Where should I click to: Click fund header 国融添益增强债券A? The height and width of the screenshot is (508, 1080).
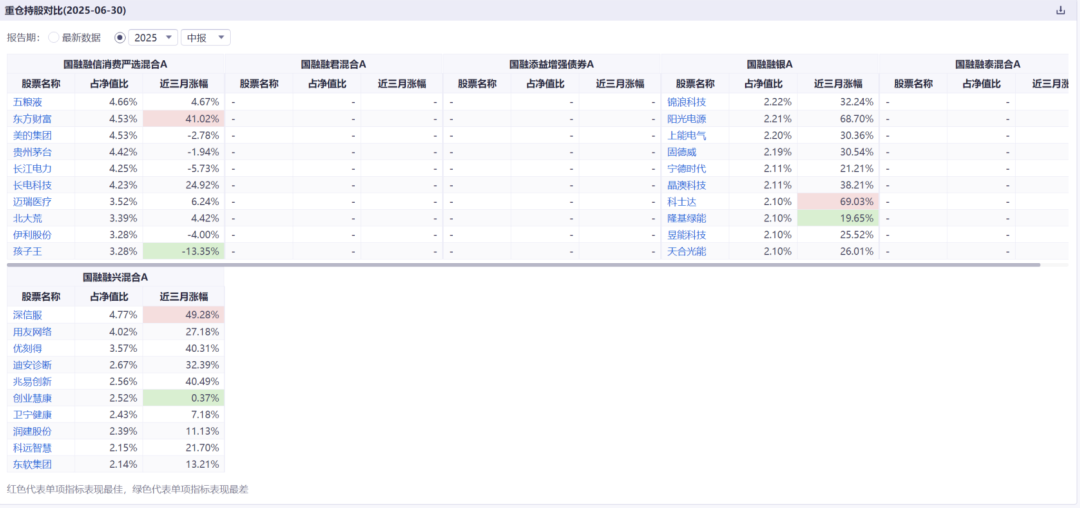[552, 64]
